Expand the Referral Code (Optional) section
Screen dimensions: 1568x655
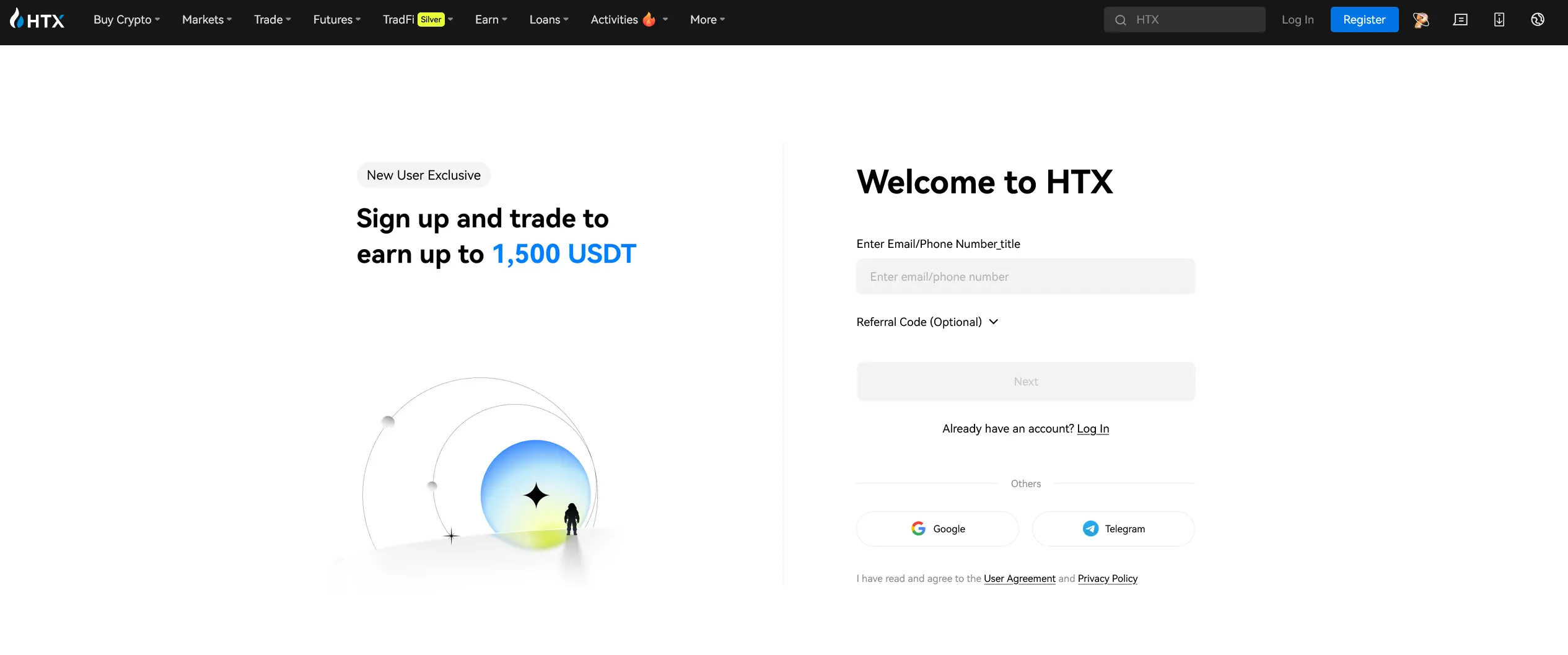(x=927, y=322)
